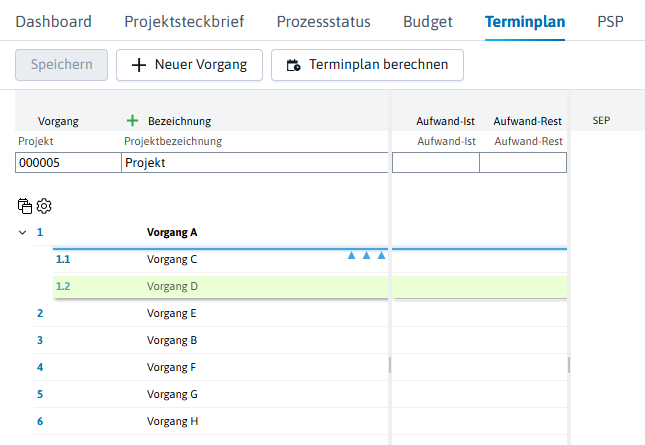
Task: Select the Vorgang B row name
Action: (172, 341)
